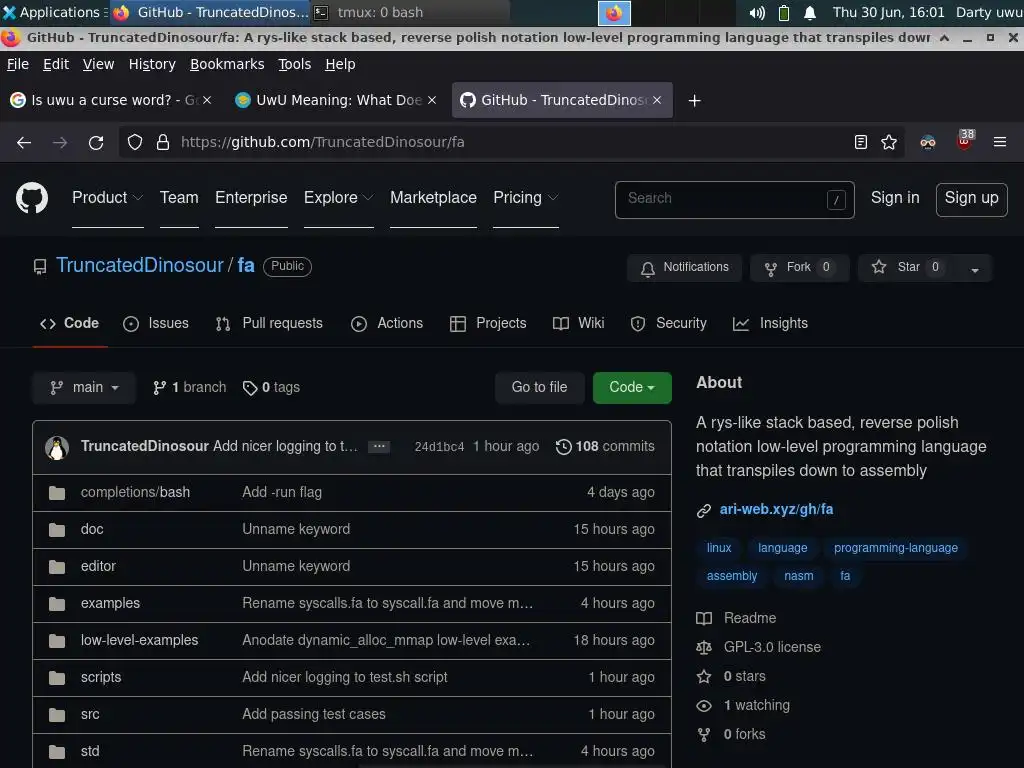
Task: Click the 24d1bc4 commit hash
Action: pyautogui.click(x=439, y=447)
